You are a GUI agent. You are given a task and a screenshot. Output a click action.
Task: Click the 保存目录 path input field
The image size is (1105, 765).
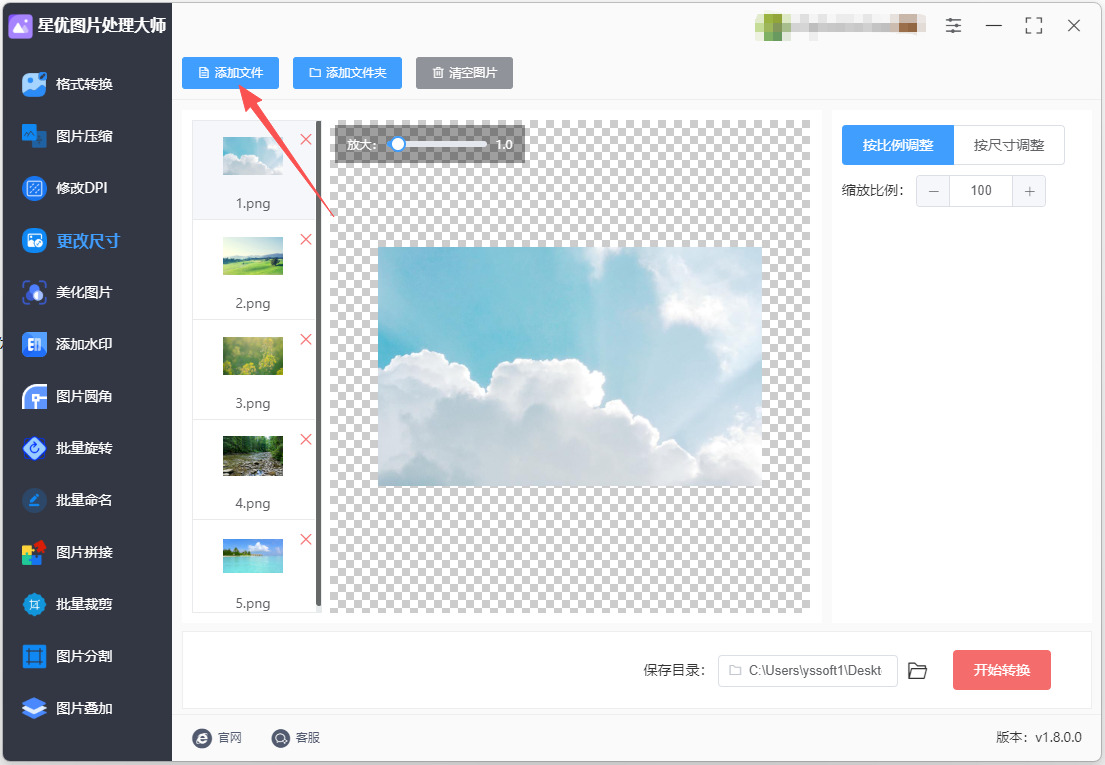pos(808,671)
